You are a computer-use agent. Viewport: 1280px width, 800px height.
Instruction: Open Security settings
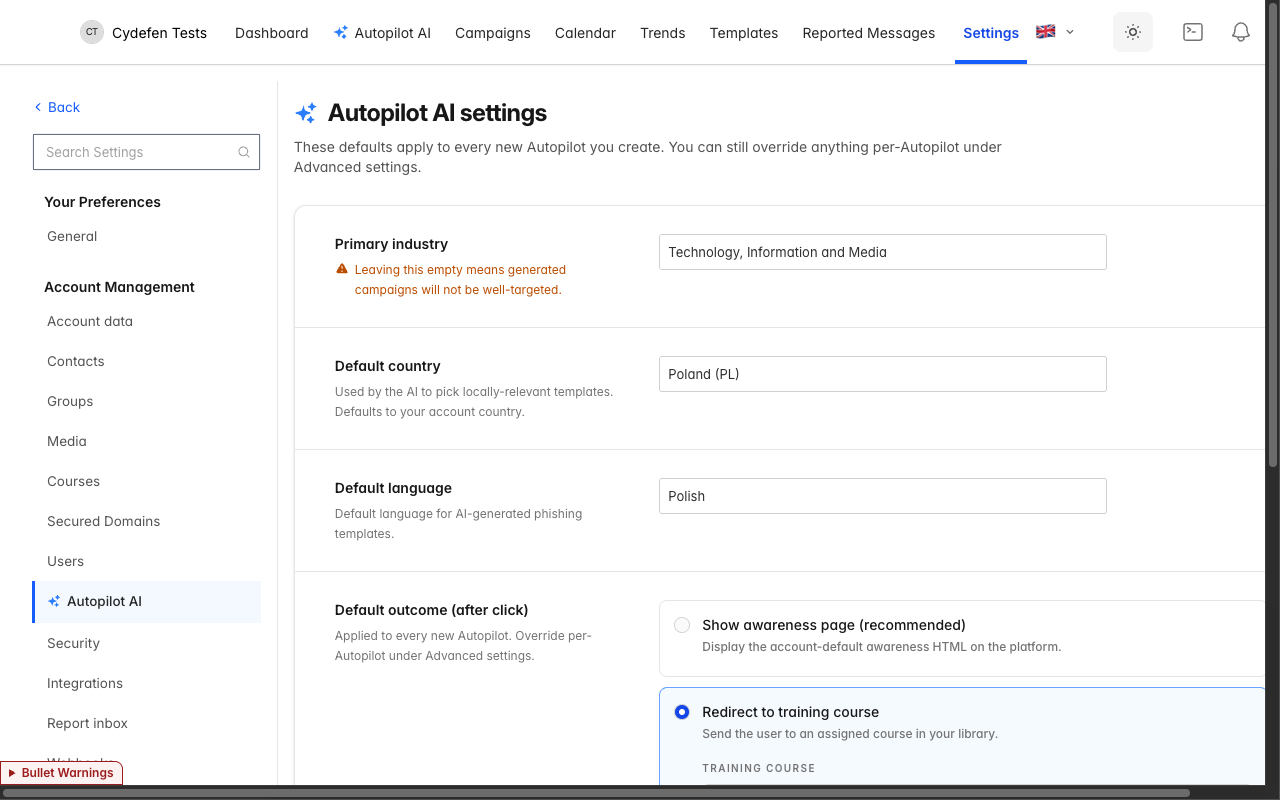(73, 643)
